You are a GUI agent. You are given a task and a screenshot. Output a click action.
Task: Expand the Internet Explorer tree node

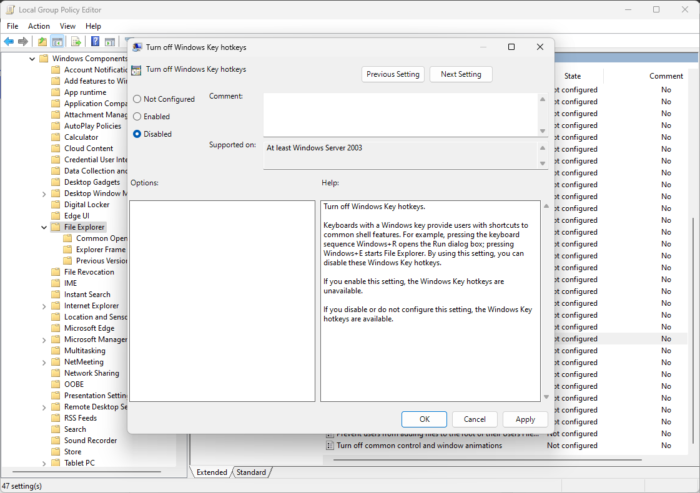(x=44, y=306)
